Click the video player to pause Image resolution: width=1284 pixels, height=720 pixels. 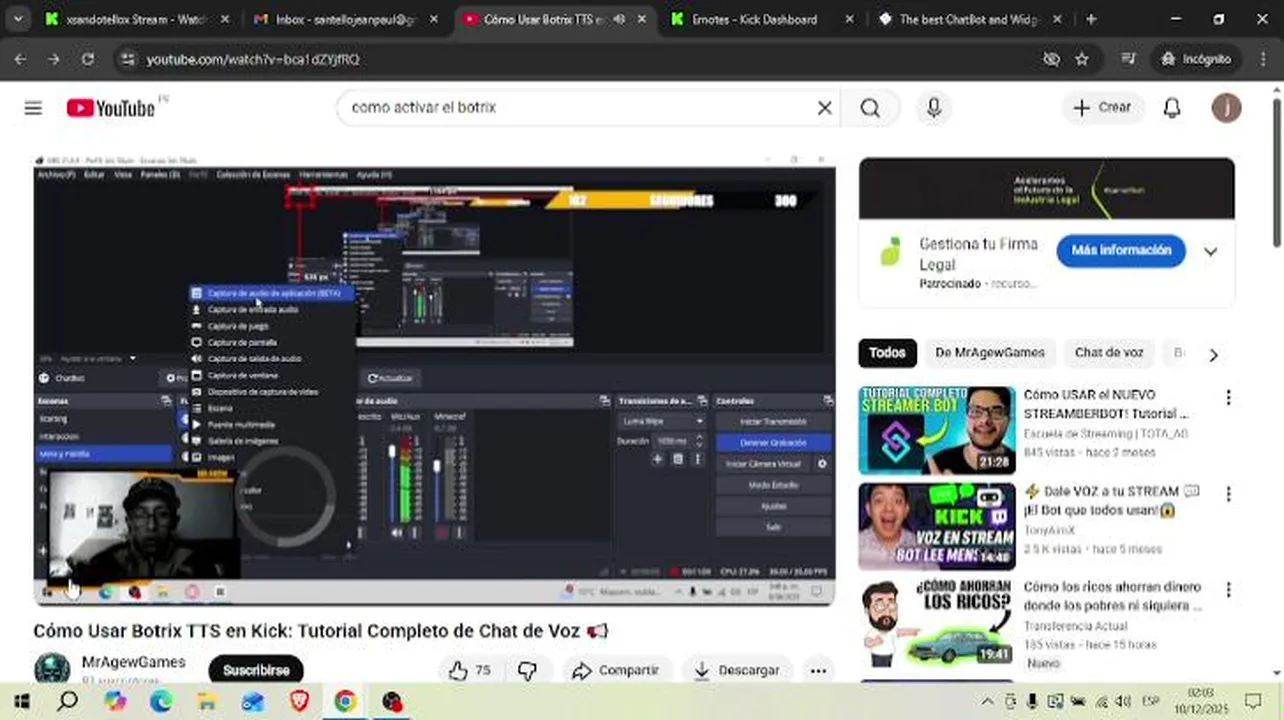coord(434,380)
